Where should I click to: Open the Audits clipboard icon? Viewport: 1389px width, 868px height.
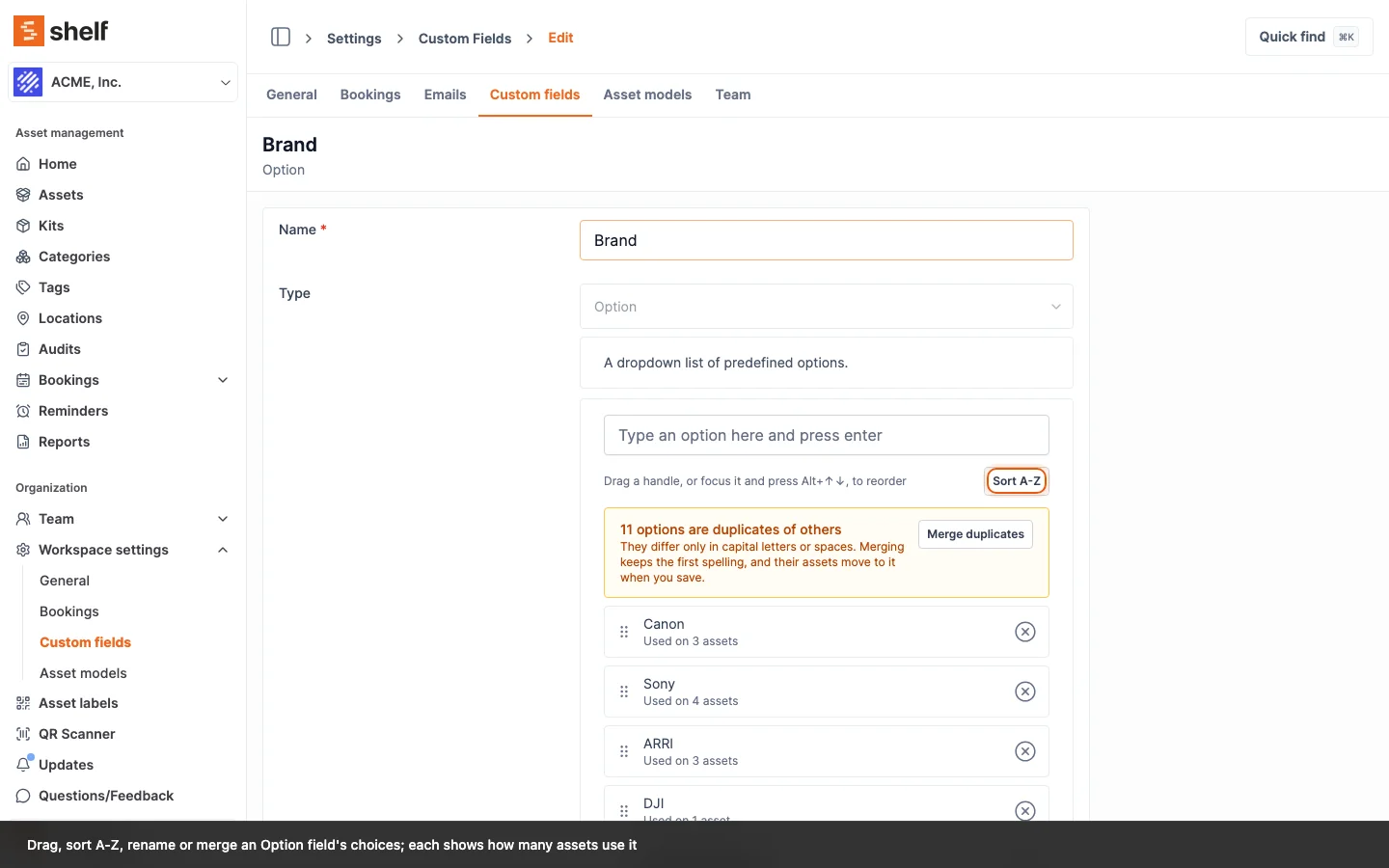click(x=23, y=349)
